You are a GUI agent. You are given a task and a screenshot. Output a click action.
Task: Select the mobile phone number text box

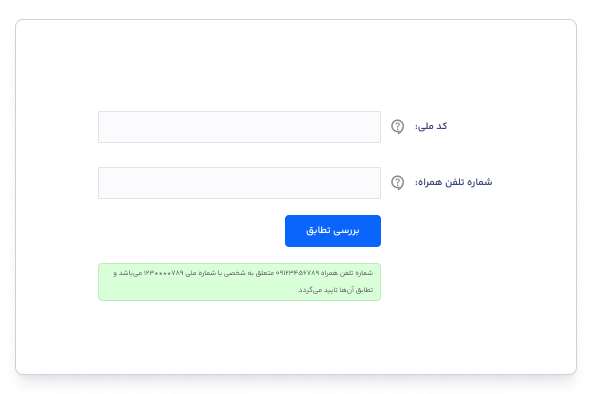[239, 183]
